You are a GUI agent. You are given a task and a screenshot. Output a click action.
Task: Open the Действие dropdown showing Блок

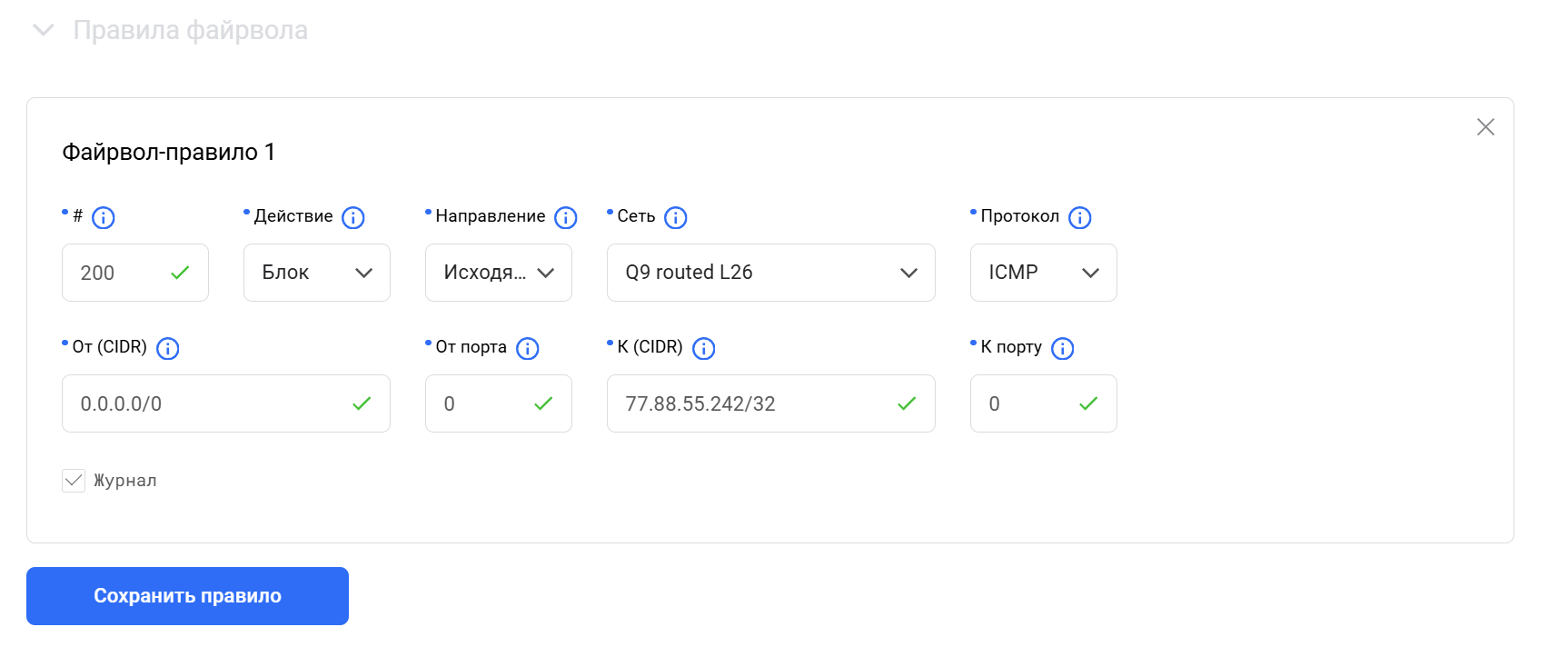[x=317, y=273]
